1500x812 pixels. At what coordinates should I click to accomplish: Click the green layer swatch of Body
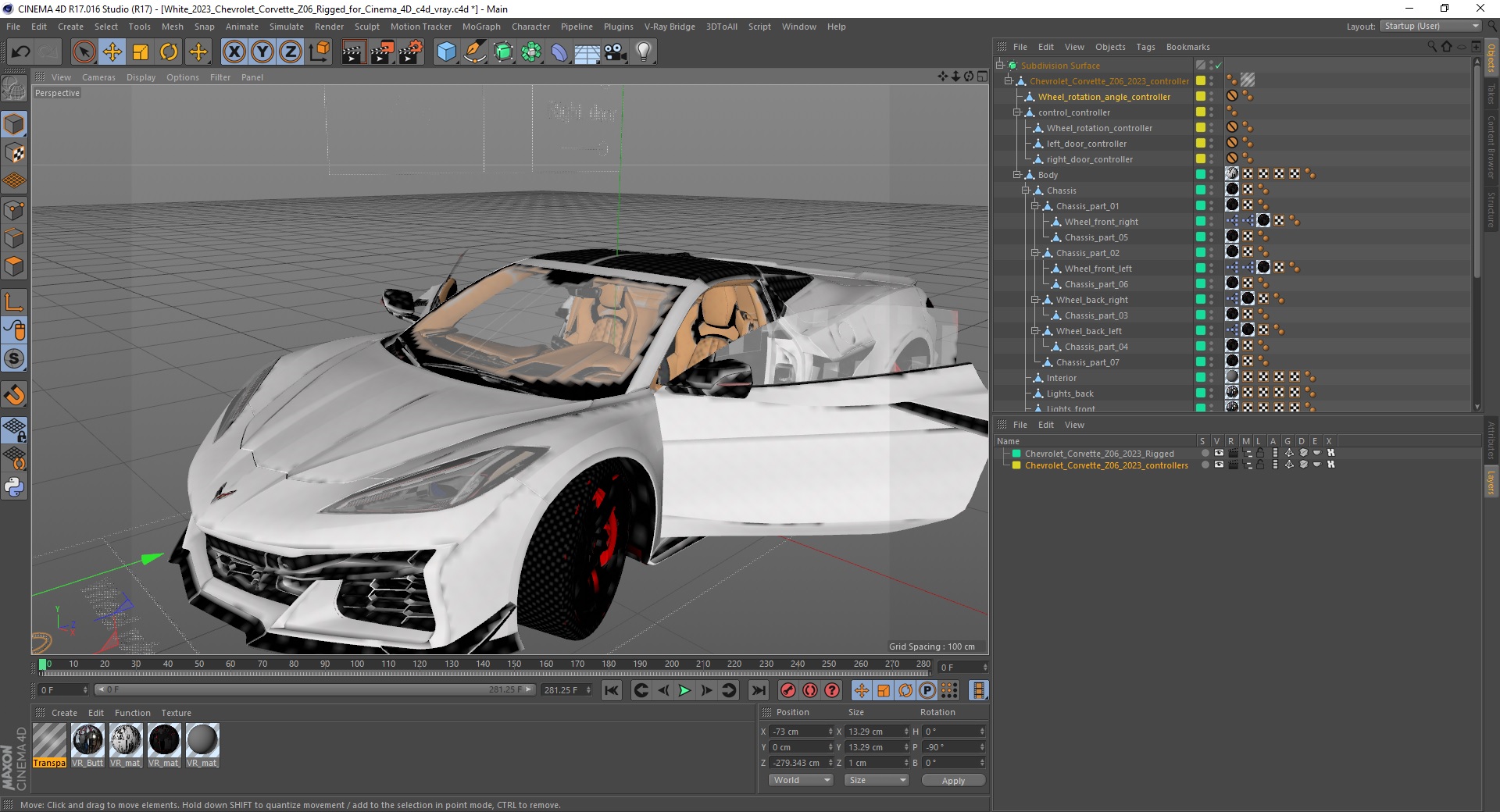click(1201, 175)
